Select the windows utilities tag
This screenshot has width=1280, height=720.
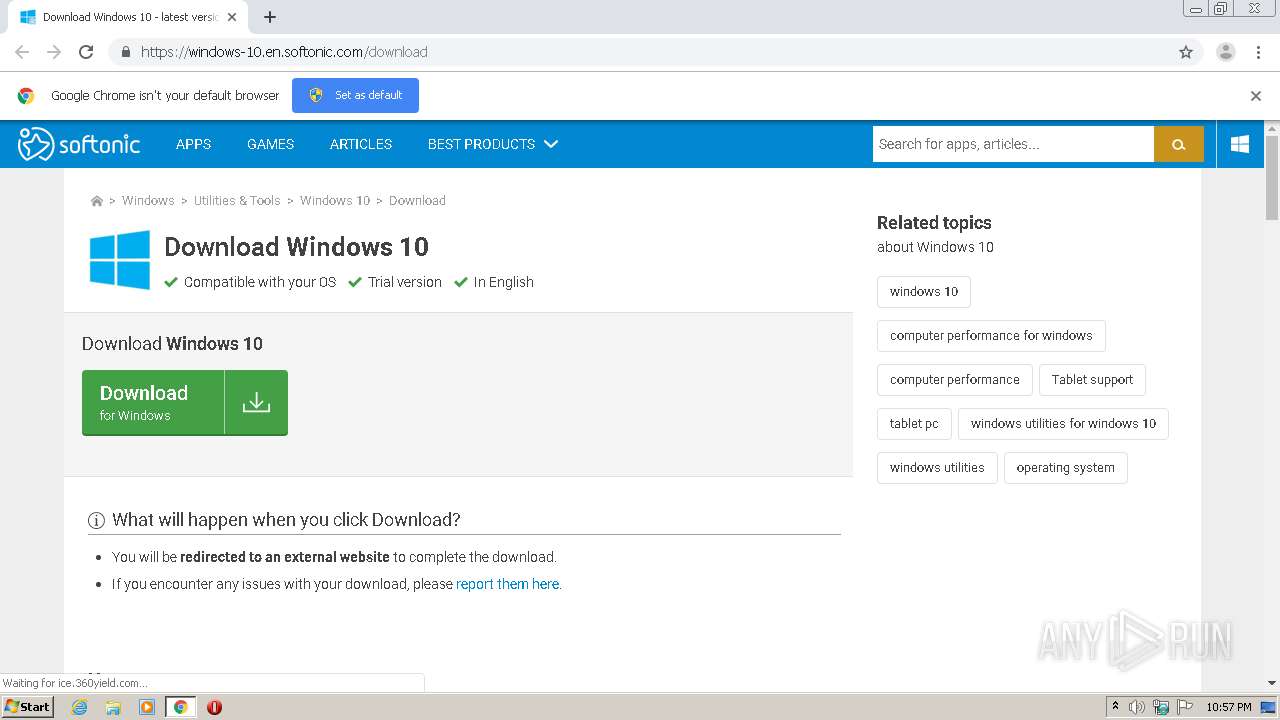point(937,468)
